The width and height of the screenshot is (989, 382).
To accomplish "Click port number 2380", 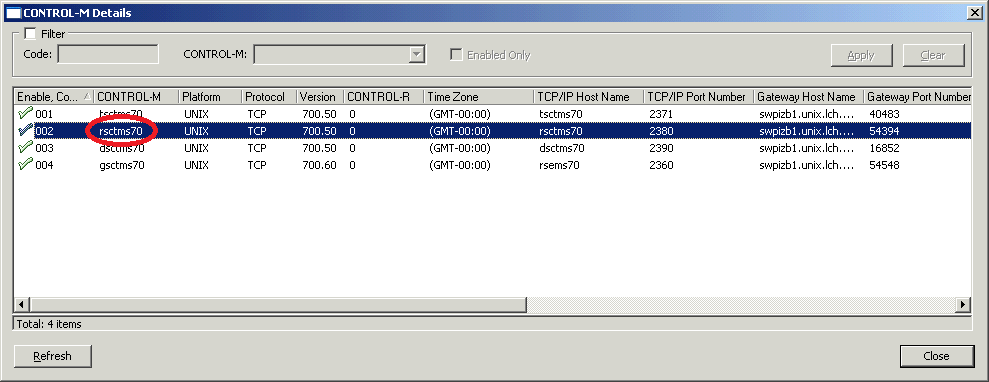I will (661, 131).
